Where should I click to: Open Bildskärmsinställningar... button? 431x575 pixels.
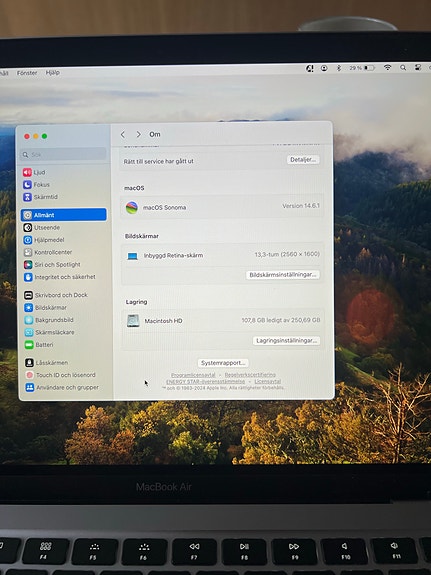[x=283, y=275]
